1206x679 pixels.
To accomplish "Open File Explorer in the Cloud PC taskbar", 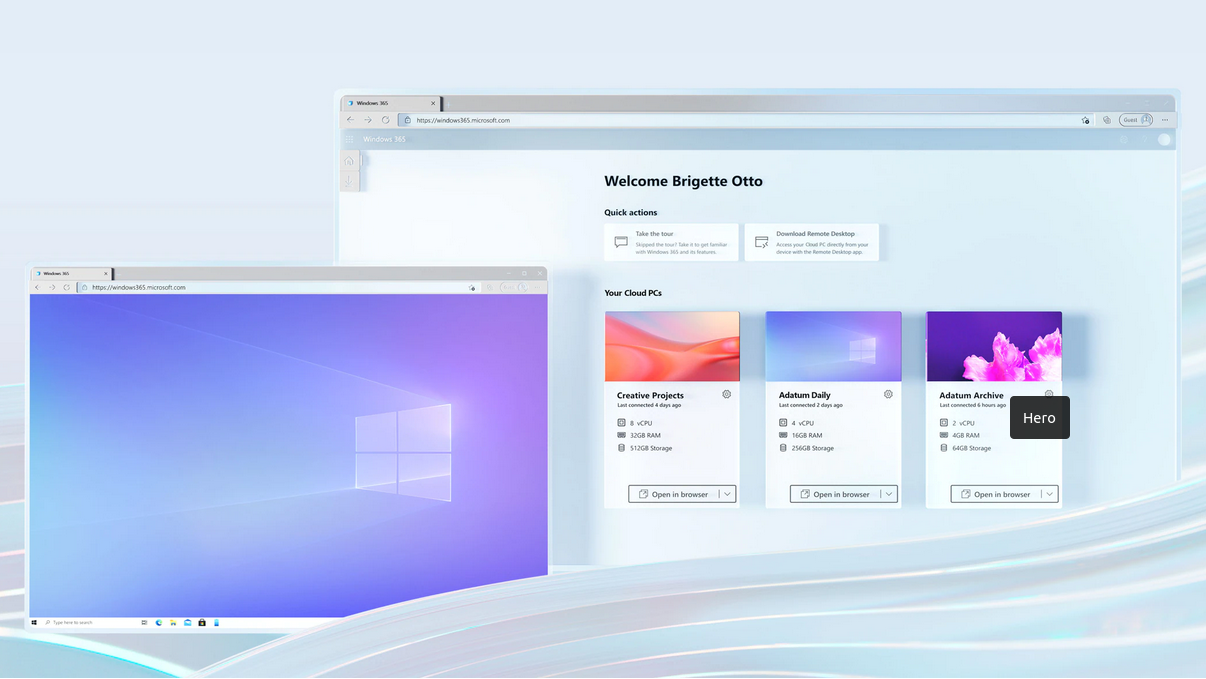I will (x=173, y=622).
